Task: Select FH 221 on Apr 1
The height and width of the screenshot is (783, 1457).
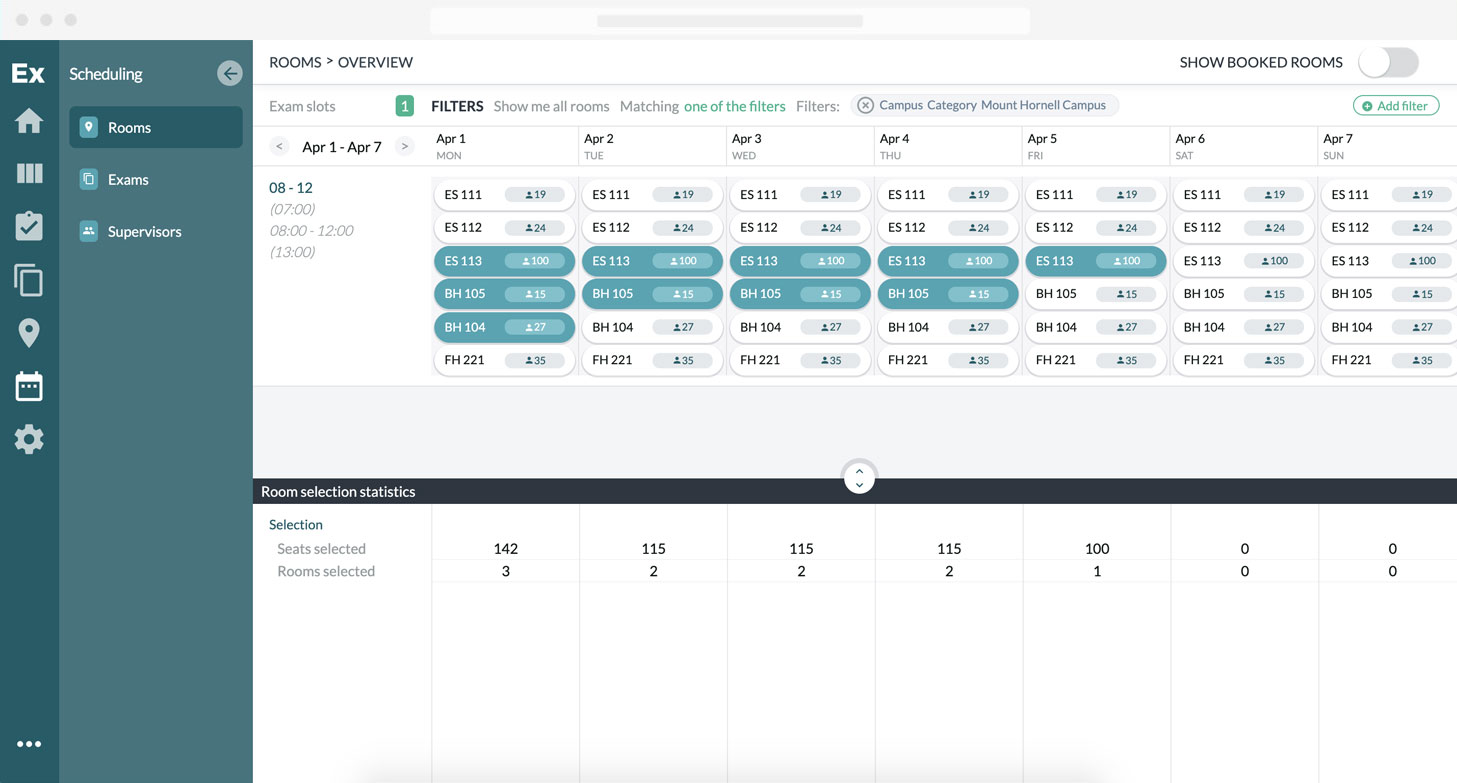Action: click(504, 360)
